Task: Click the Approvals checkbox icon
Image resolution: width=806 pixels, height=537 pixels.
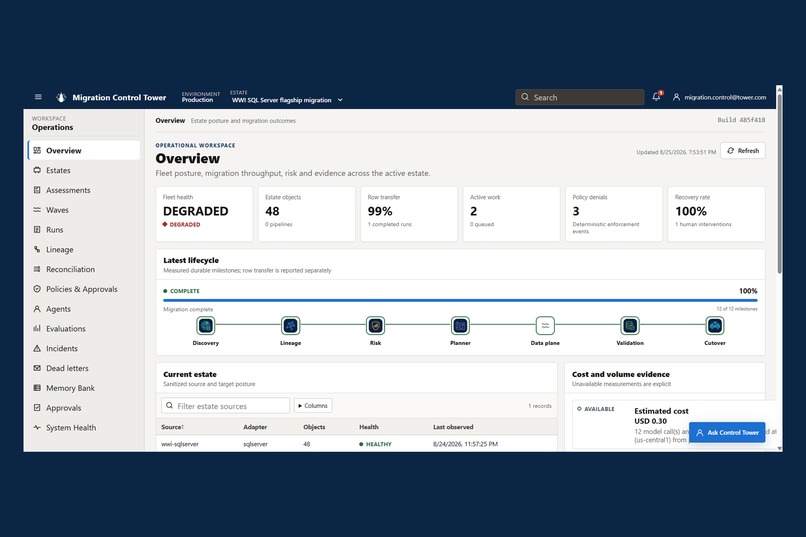Action: pos(37,408)
